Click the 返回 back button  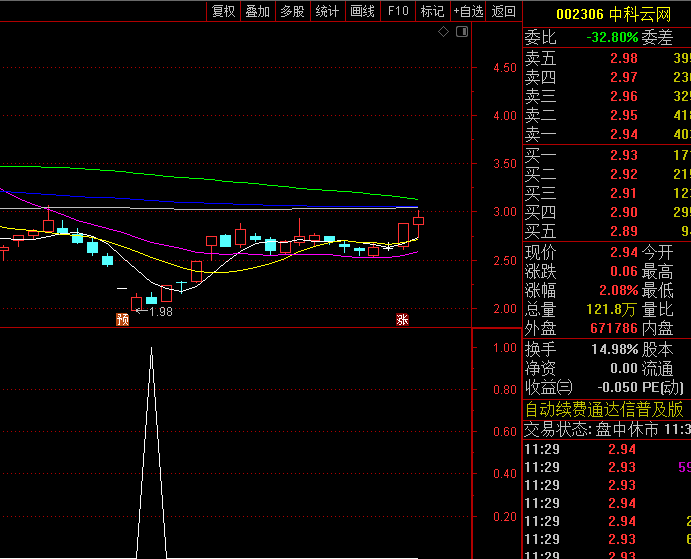click(504, 11)
